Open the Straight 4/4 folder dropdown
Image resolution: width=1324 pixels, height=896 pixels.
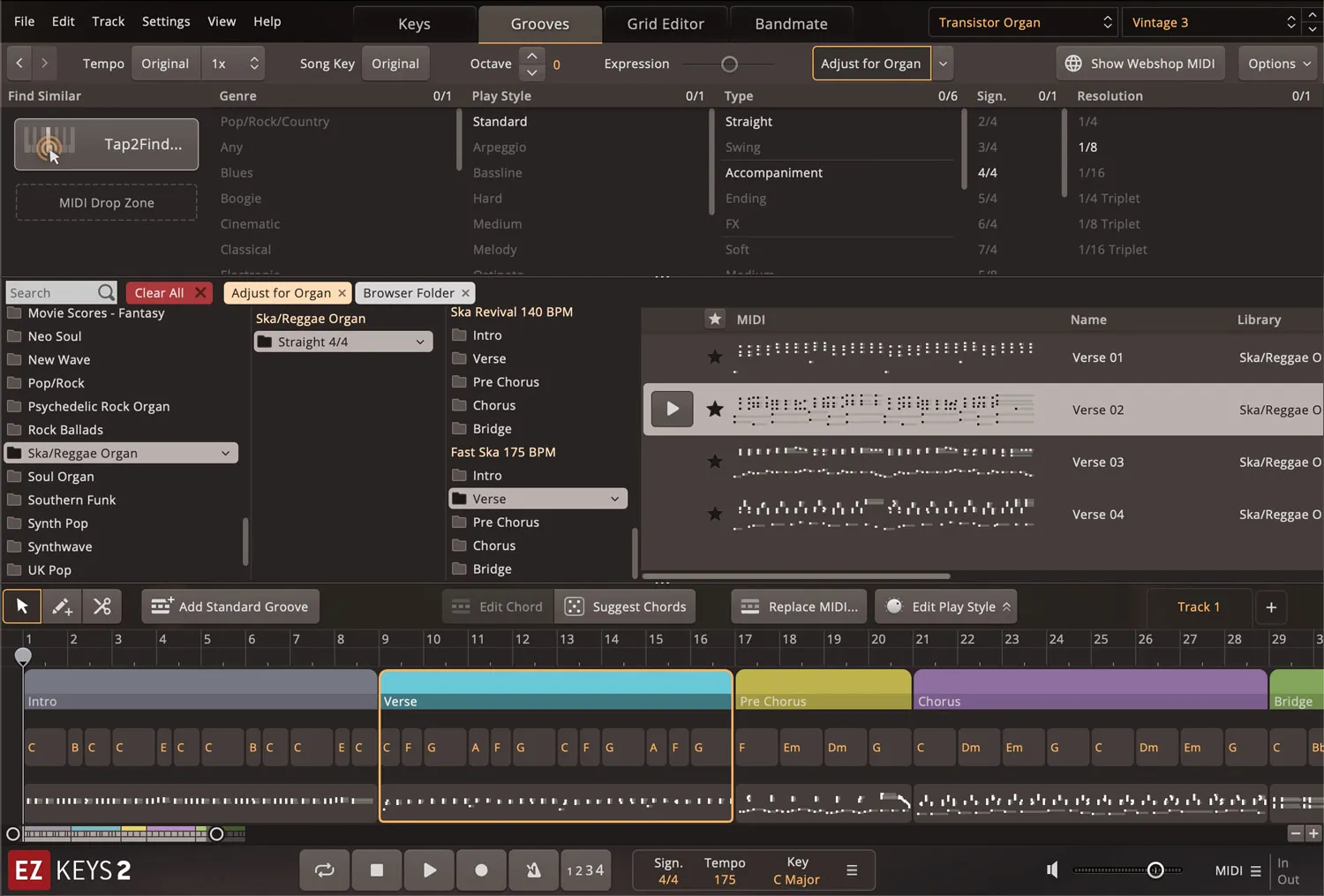click(343, 342)
